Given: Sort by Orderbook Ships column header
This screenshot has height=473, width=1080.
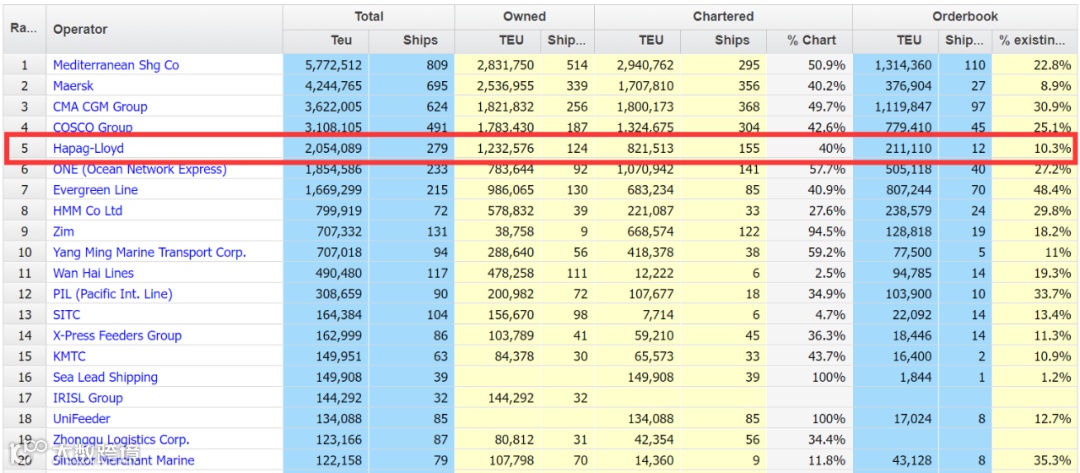Looking at the screenshot, I should click(x=965, y=41).
